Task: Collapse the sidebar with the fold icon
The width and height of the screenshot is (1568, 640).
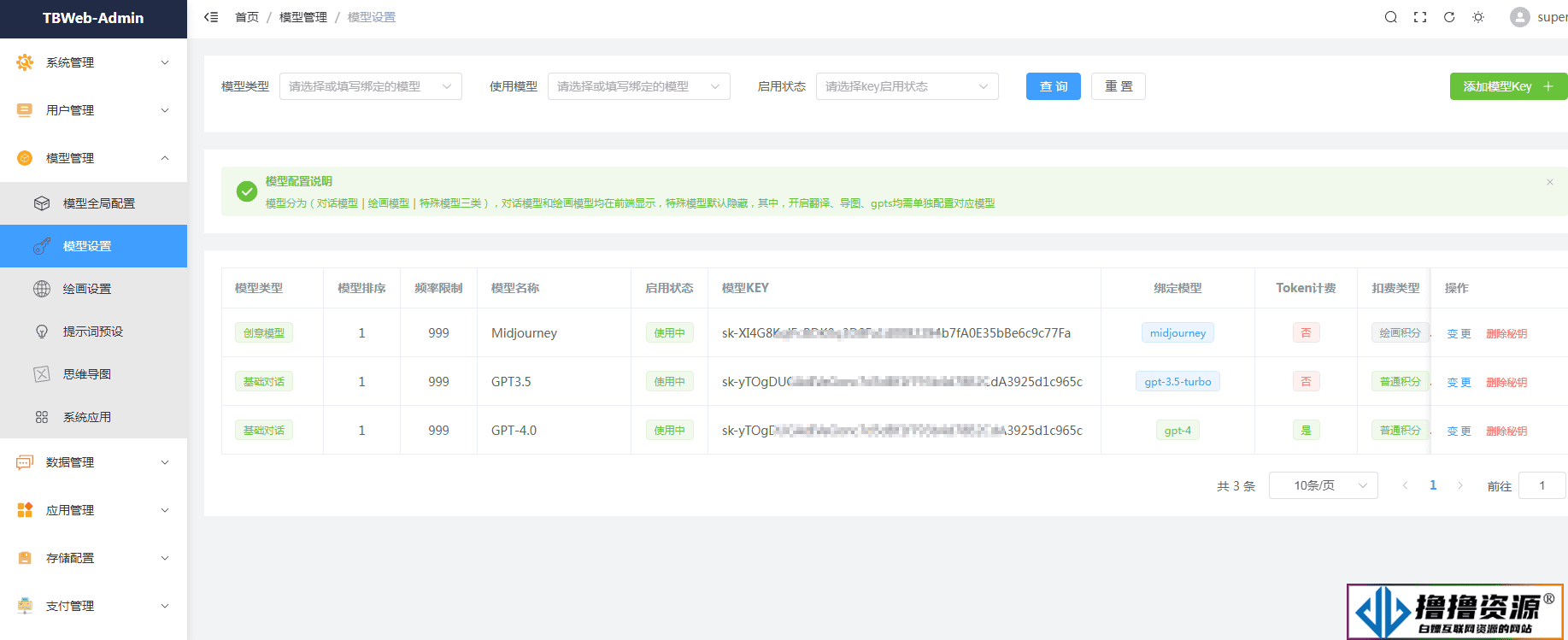Action: [211, 17]
